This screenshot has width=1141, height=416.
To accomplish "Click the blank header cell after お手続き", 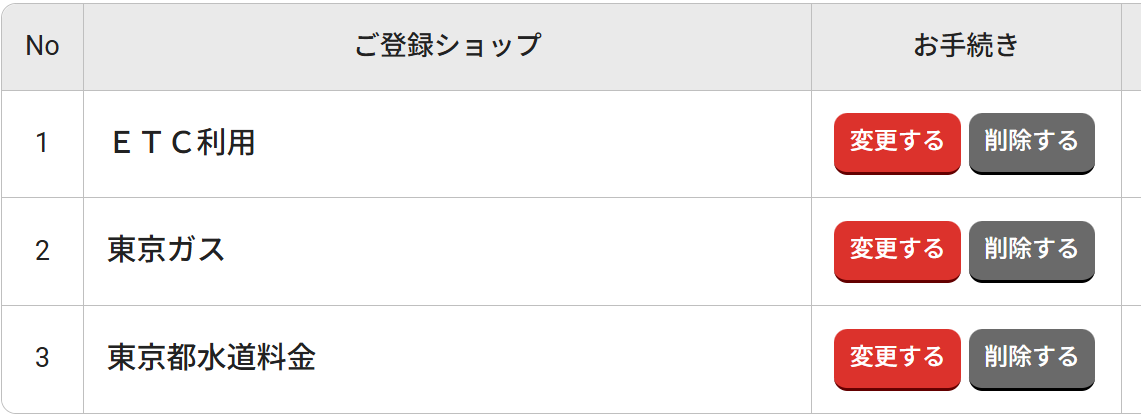I will click(1131, 46).
